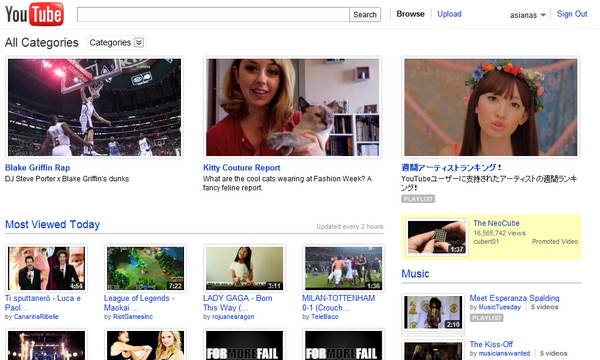
Task: Open The Kiss-Off title link
Action: (491, 344)
